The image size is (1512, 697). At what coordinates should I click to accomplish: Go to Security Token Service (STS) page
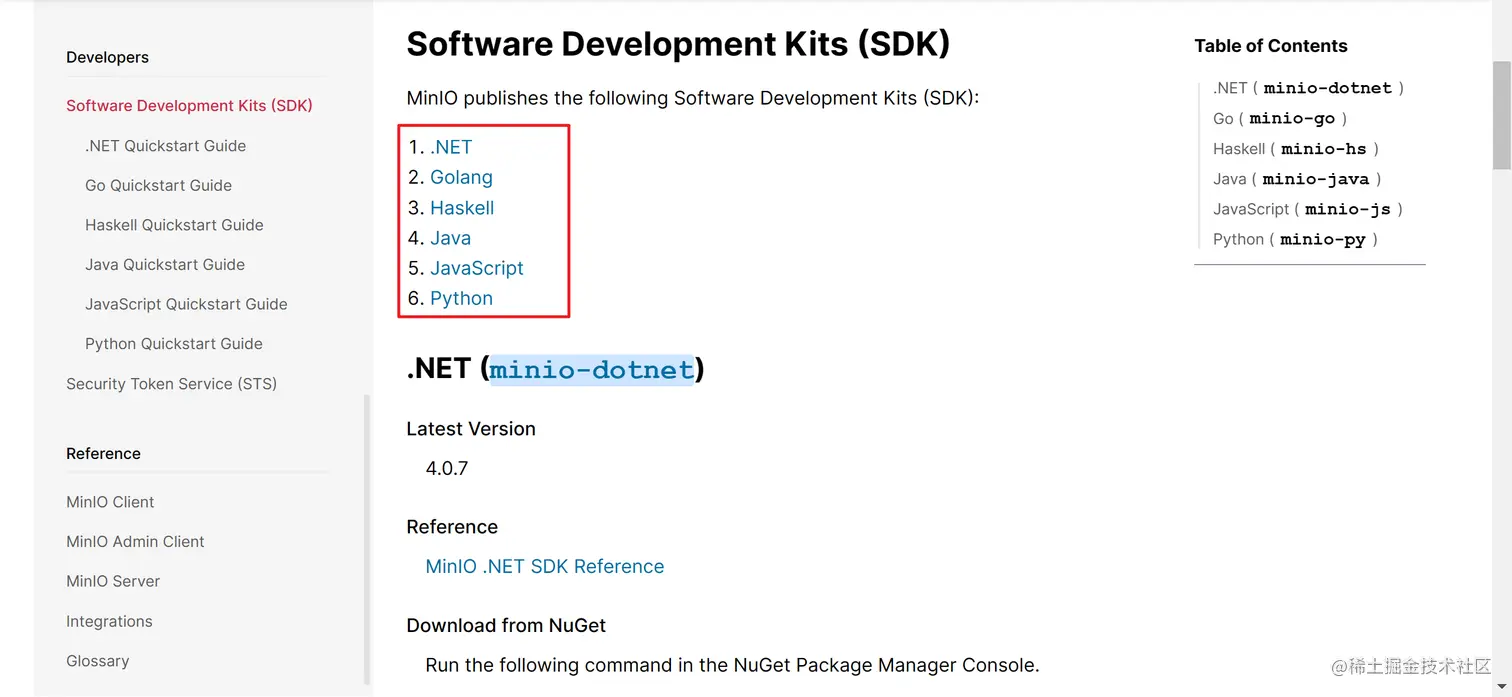171,384
